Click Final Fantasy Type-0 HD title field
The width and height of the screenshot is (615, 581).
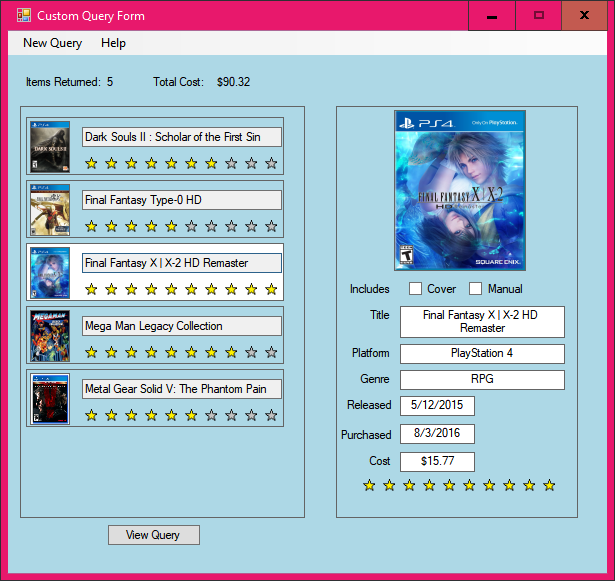(182, 200)
